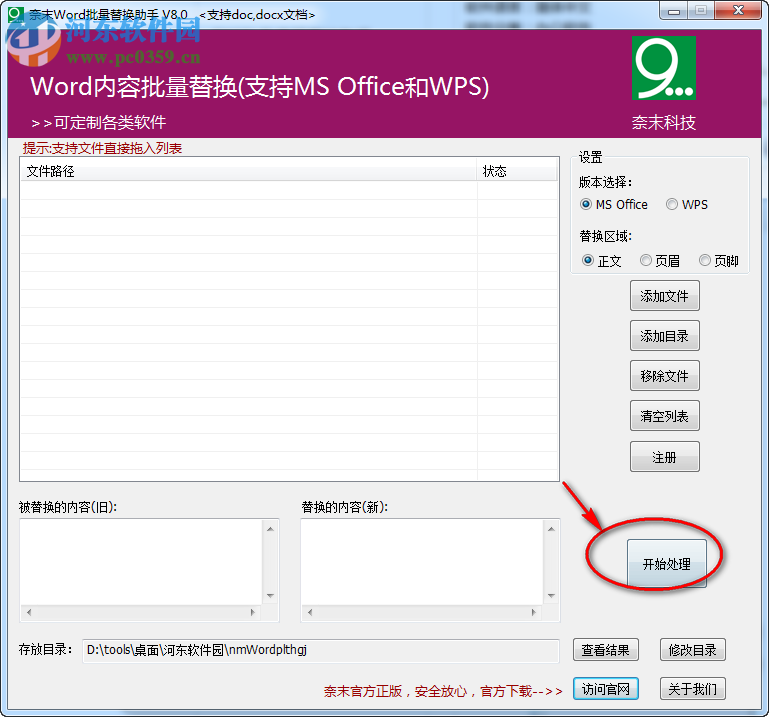Click the red text 奈末官方正版，安全放心，官方下载-->>
769x717 pixels.
(443, 691)
